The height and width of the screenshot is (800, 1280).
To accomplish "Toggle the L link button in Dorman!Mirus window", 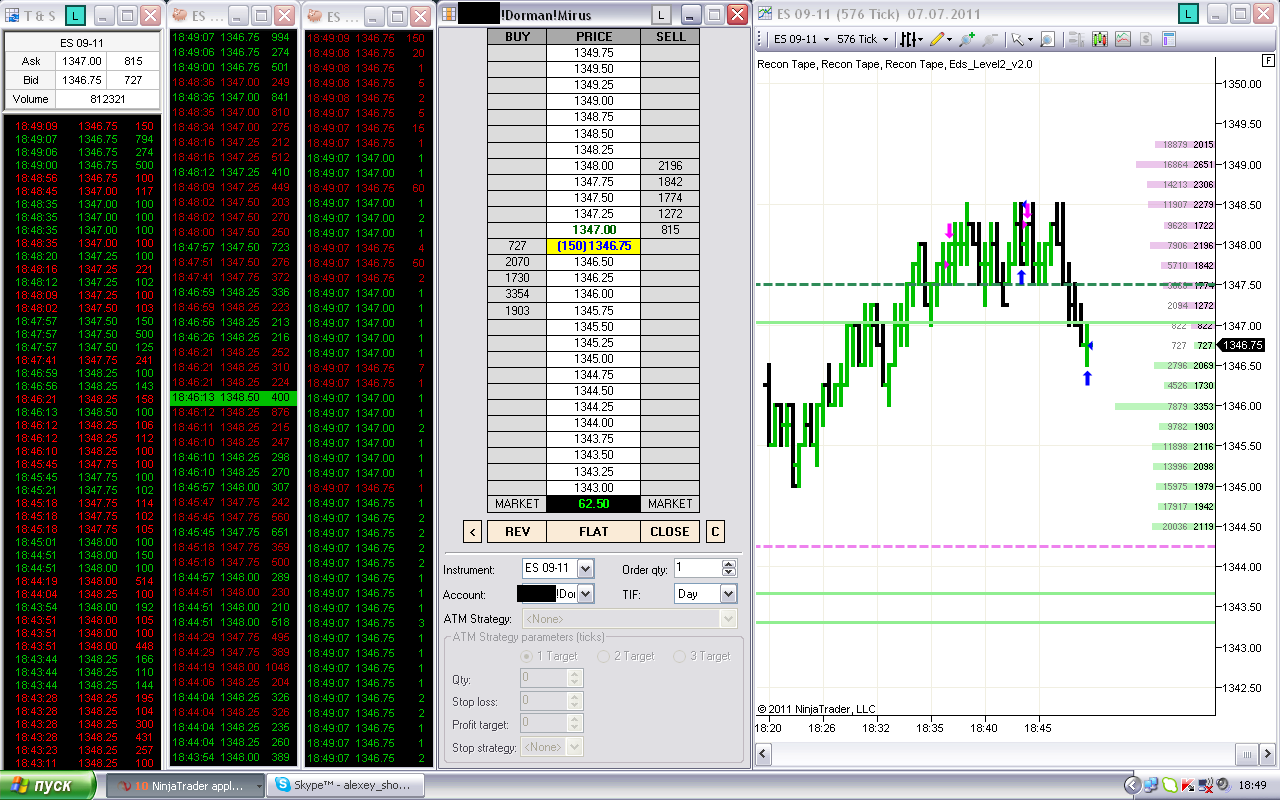I will pos(663,14).
